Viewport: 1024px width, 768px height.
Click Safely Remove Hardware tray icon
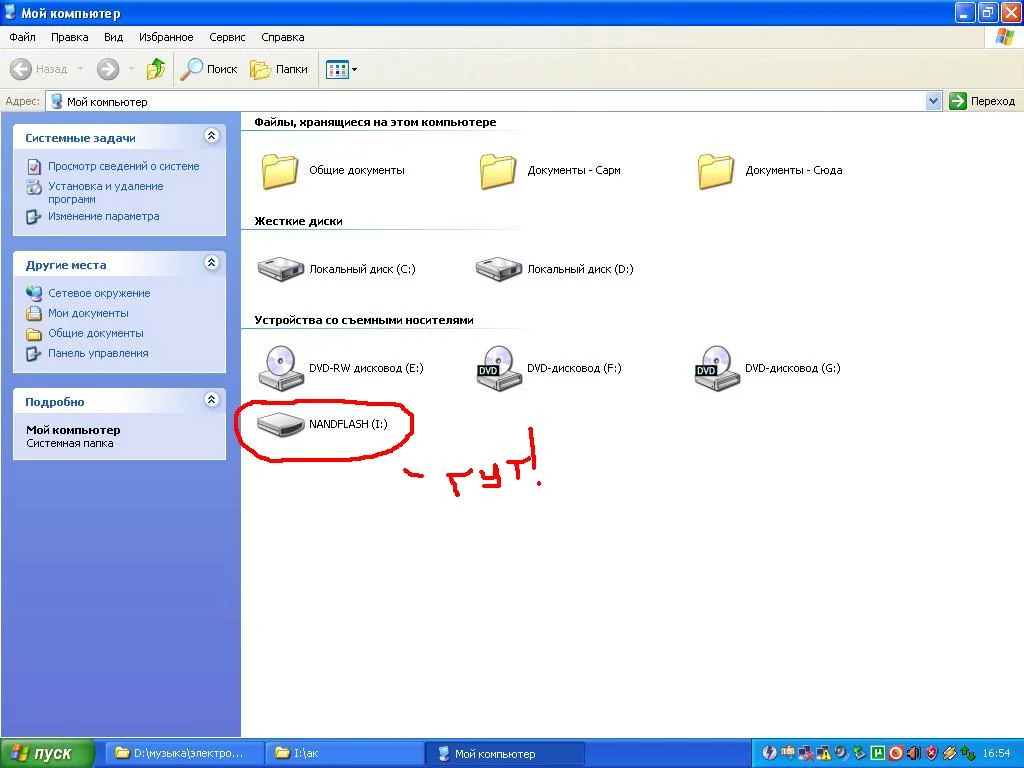(x=859, y=753)
